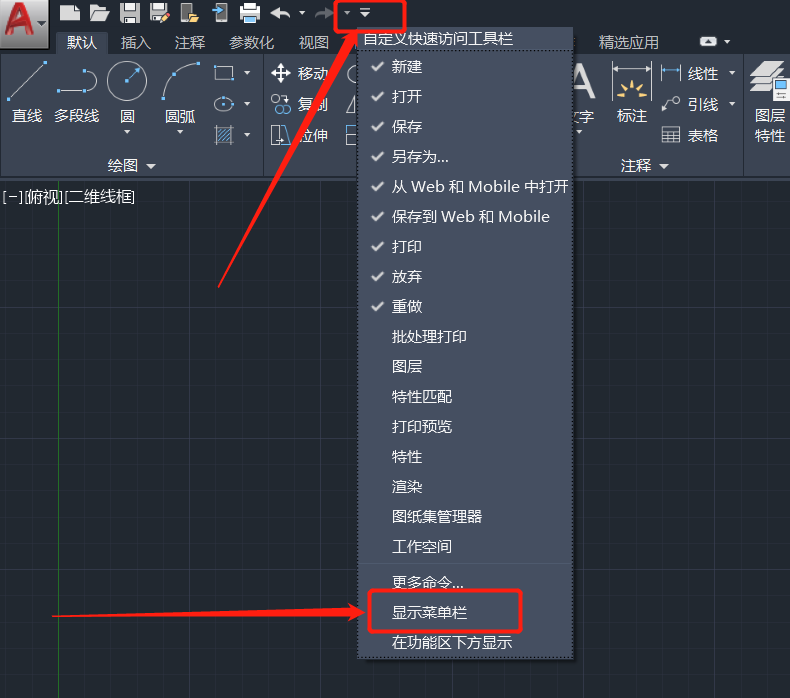Click the [二维线框] visual style control
The width and height of the screenshot is (790, 698).
coord(100,197)
